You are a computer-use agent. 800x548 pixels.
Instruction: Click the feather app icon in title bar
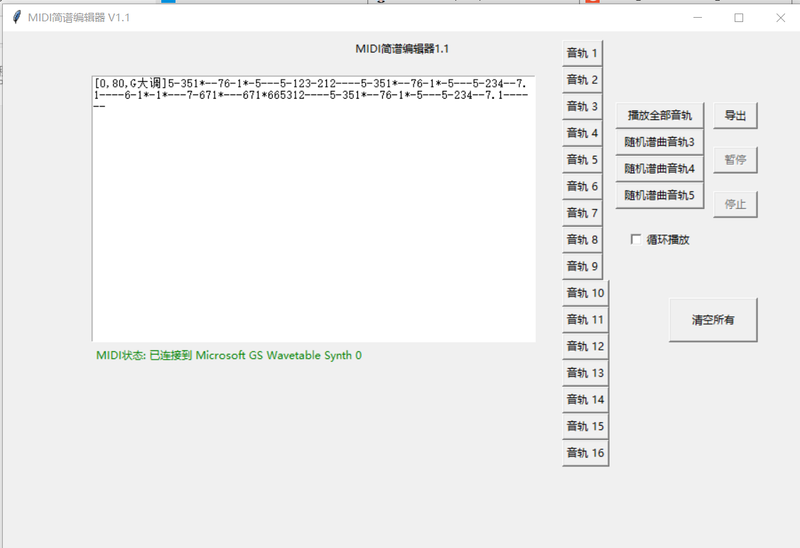pos(17,17)
